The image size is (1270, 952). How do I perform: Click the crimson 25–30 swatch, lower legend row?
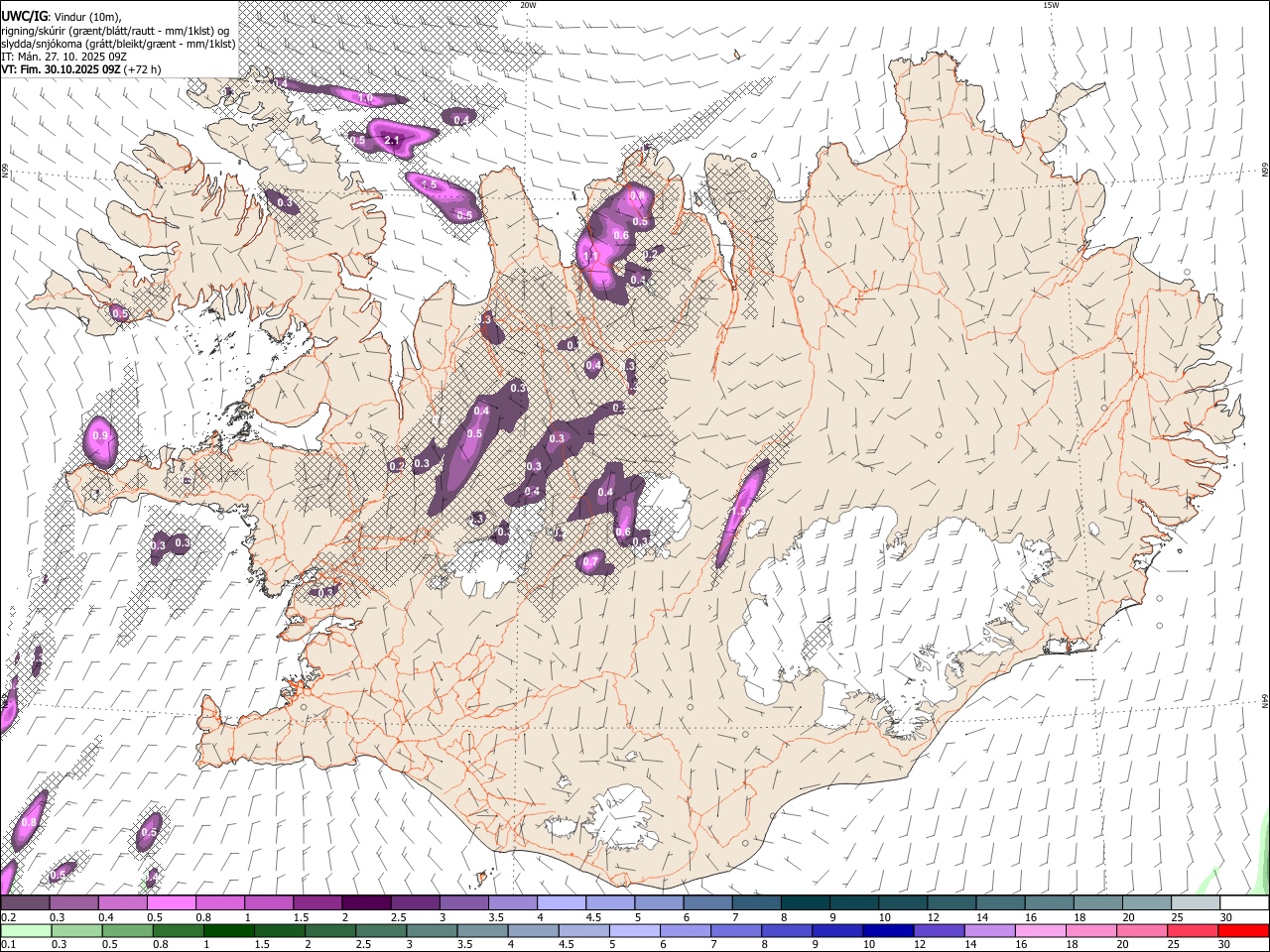1192,931
